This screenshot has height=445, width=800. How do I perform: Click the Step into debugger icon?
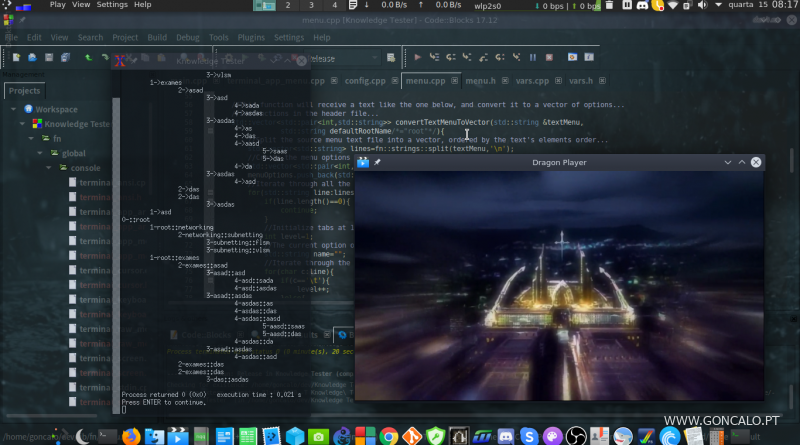[x=467, y=57]
